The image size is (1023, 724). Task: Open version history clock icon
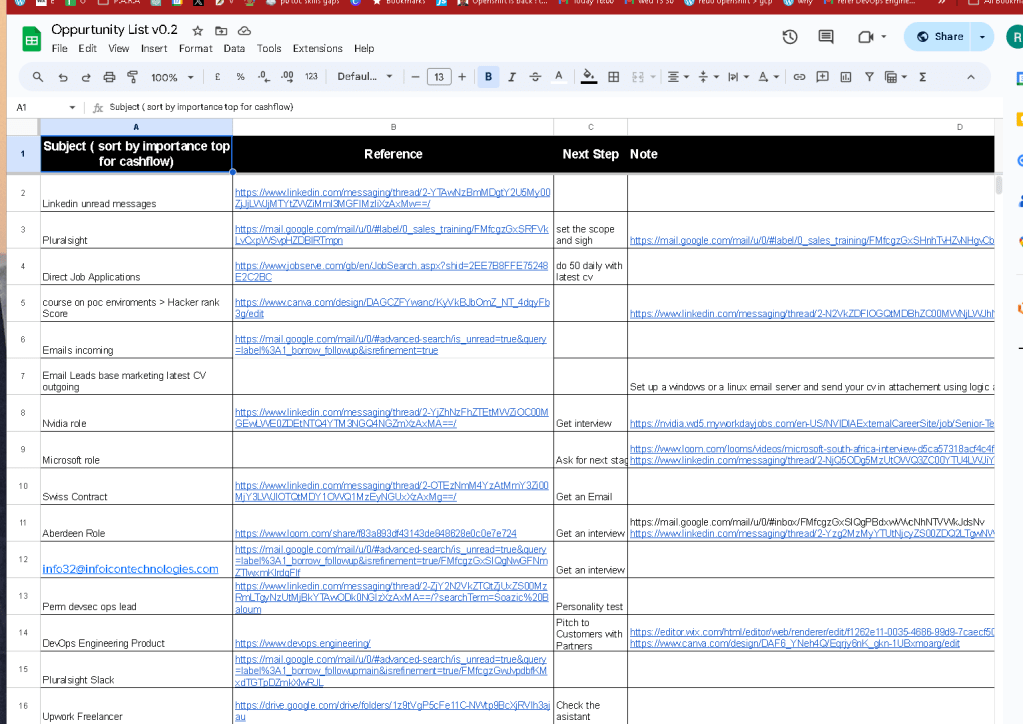789,37
